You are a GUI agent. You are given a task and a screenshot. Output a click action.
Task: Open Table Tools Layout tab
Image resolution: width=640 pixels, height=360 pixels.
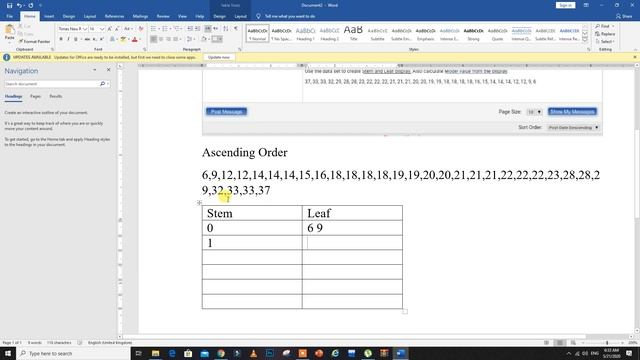(x=240, y=16)
